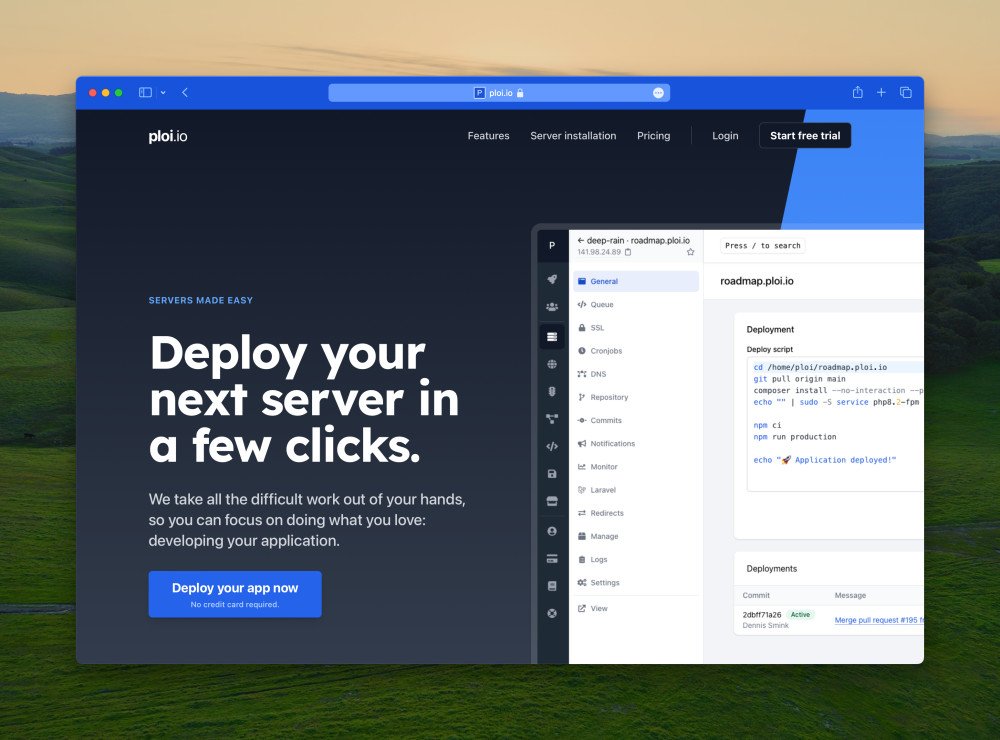Open Repository in the site menu
1000x740 pixels.
click(x=636, y=397)
